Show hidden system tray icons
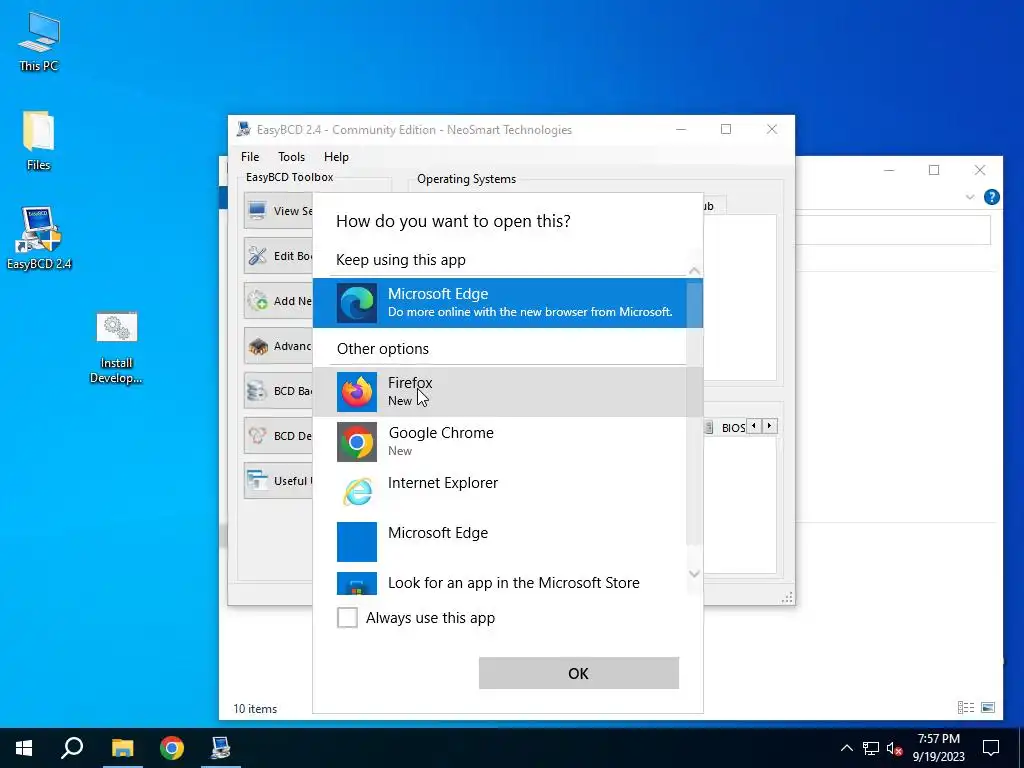1024x768 pixels. pos(846,748)
